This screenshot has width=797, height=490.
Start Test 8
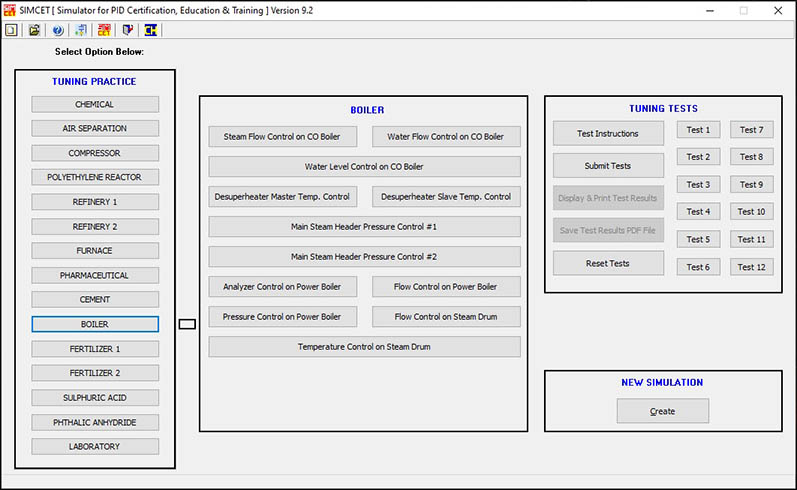pos(752,157)
